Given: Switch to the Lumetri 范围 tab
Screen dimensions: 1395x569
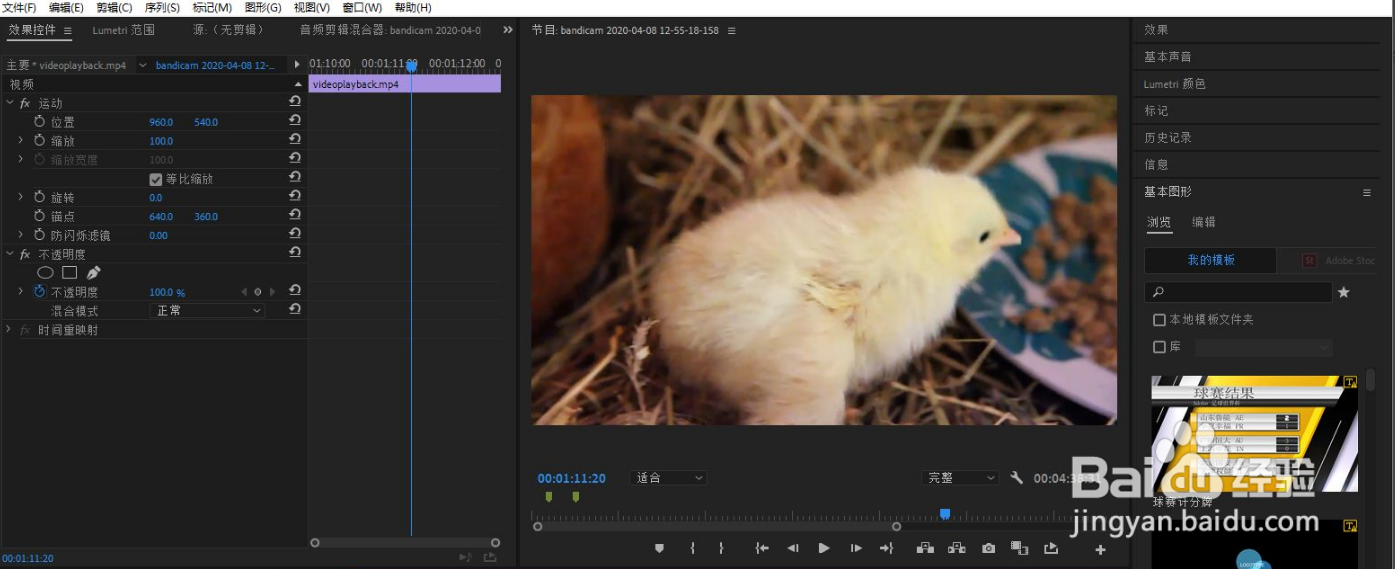Looking at the screenshot, I should 123,30.
